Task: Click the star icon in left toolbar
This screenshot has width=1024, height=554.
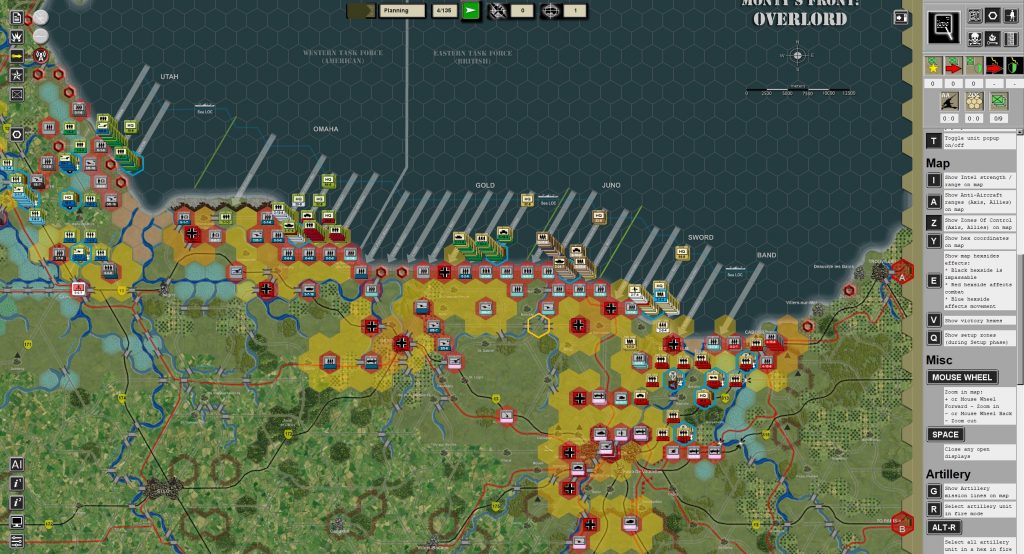Action: coord(17,75)
